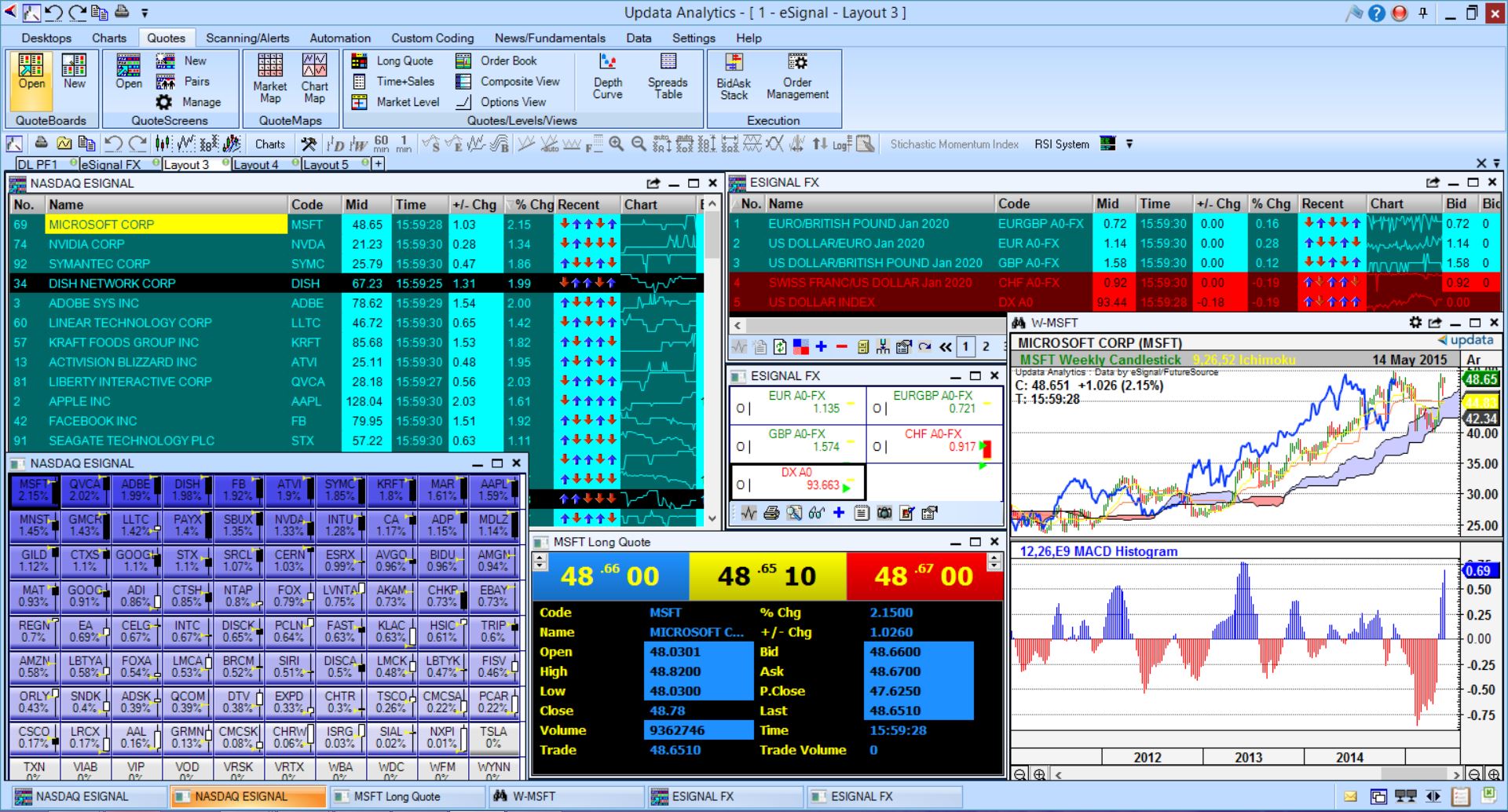
Task: Select the SWISS FRANC/US DOLLAR Jan 2020 row
Action: [x=1114, y=283]
